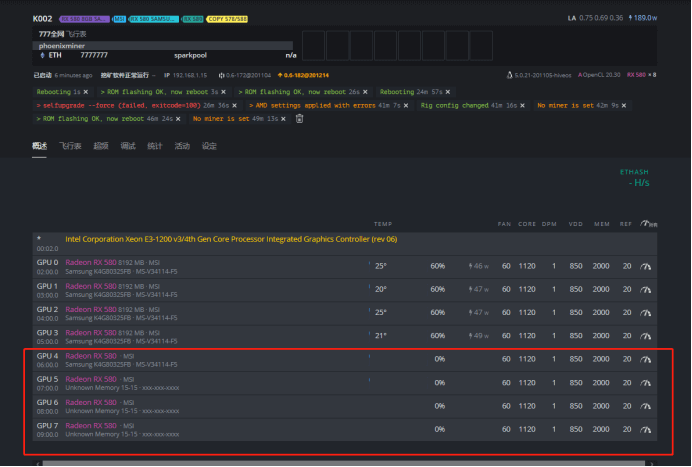The height and width of the screenshot is (467, 692).
Task: Click the overclock-all gauge in table header
Action: pos(648,223)
